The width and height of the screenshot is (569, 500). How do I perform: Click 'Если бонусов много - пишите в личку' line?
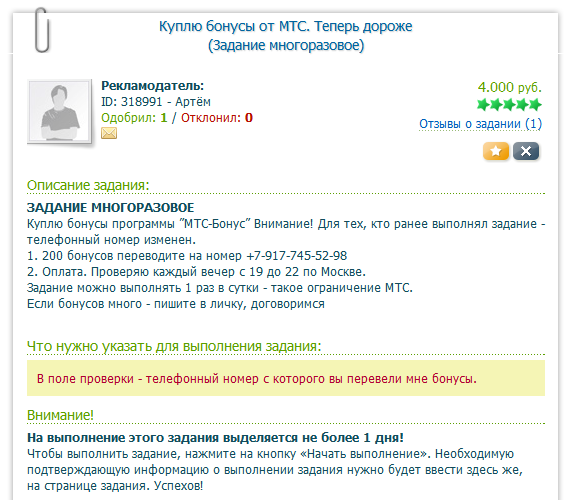(x=176, y=304)
